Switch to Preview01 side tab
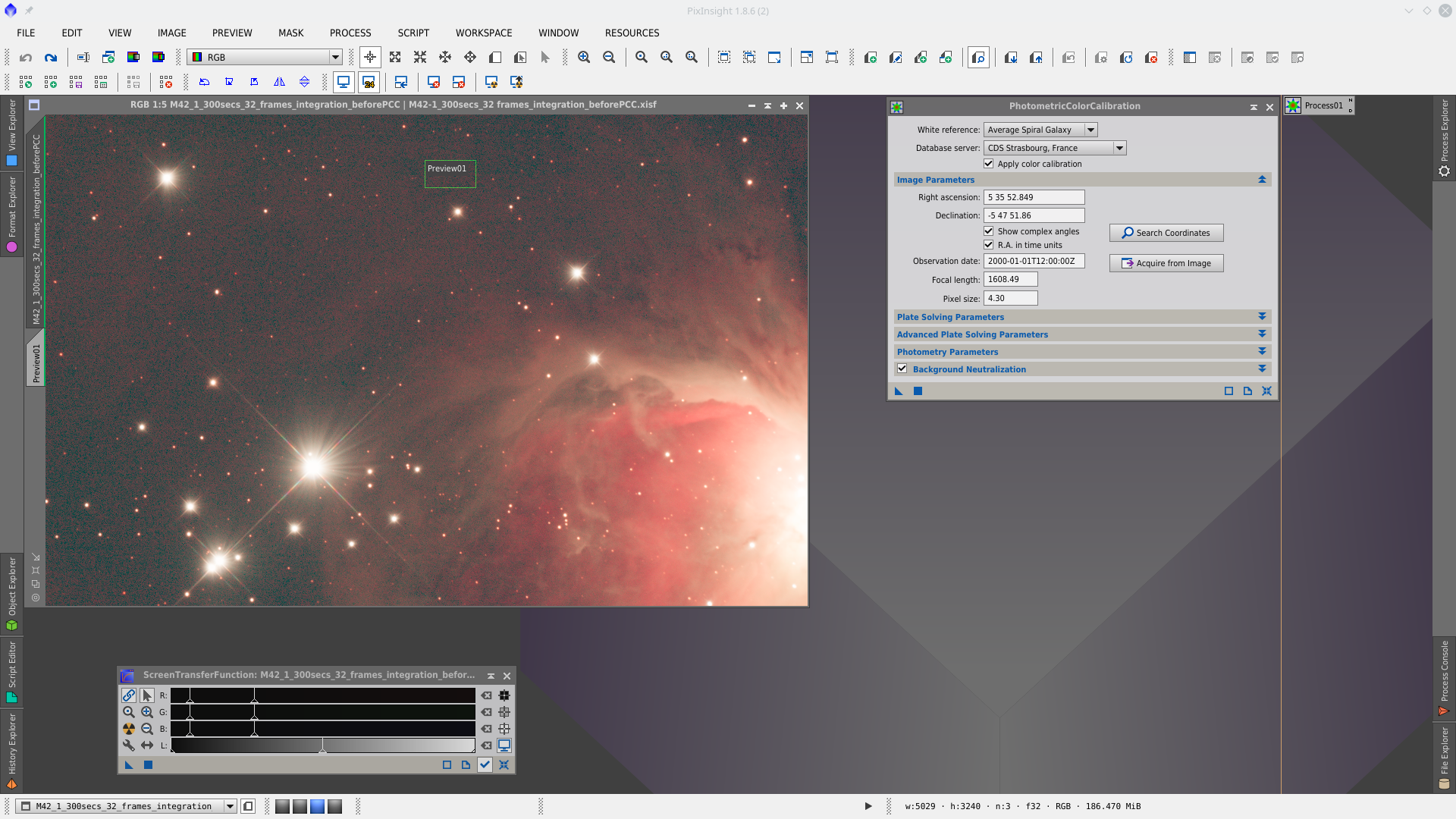This screenshot has width=1456, height=819. [36, 363]
